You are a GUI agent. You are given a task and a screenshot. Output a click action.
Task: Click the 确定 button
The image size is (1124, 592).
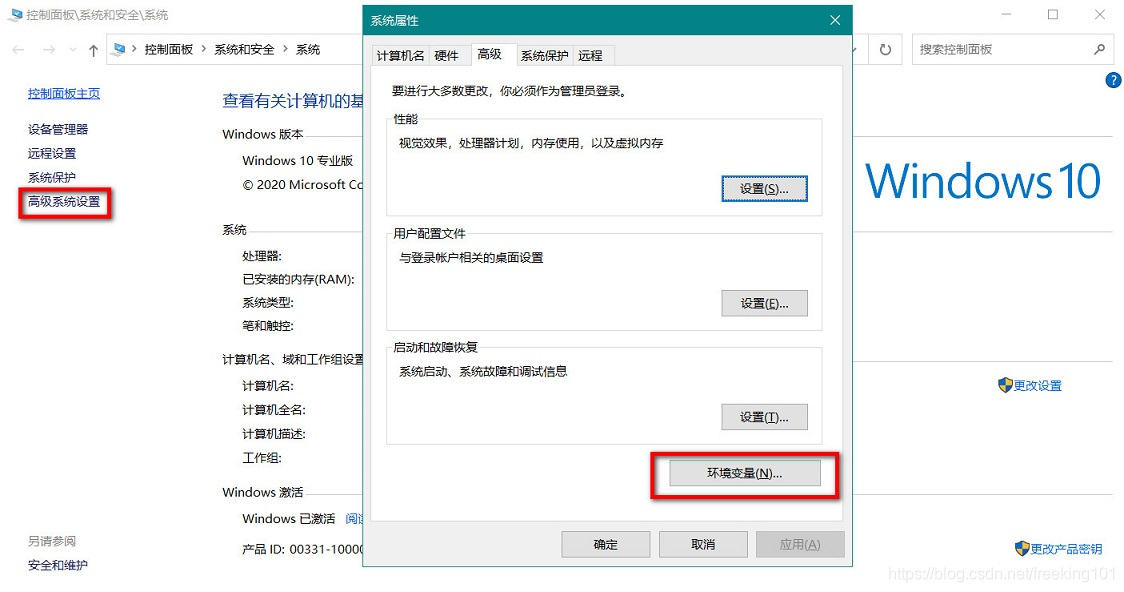(606, 544)
